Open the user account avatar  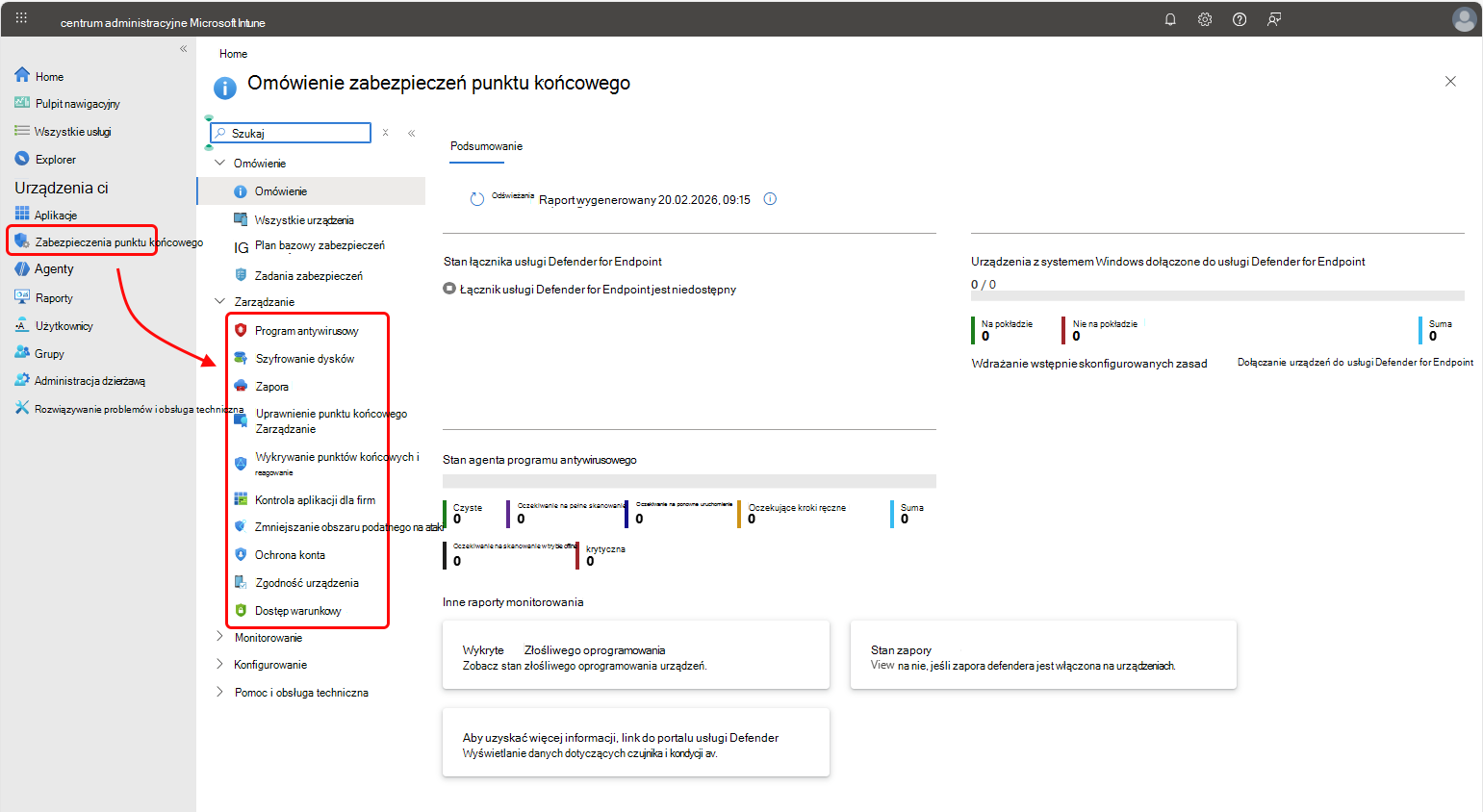(1464, 19)
